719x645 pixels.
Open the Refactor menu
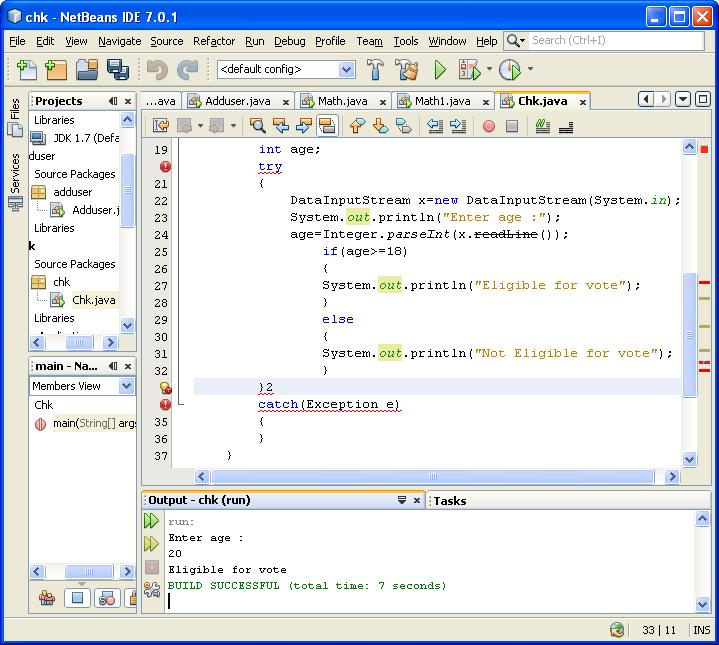click(x=214, y=41)
